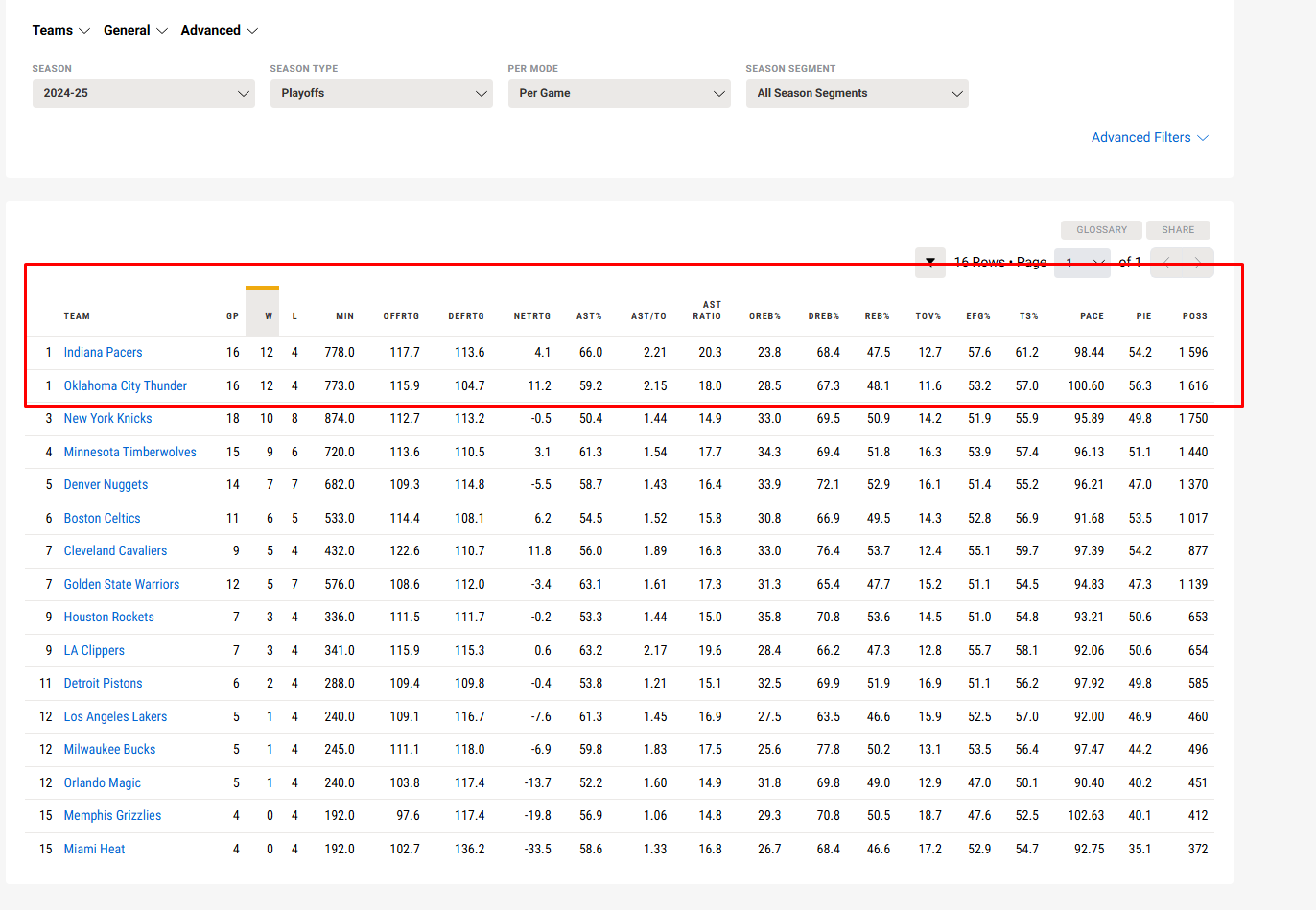1316x910 pixels.
Task: Select Miami Heat DEFRTG value 136.2
Action: (469, 849)
